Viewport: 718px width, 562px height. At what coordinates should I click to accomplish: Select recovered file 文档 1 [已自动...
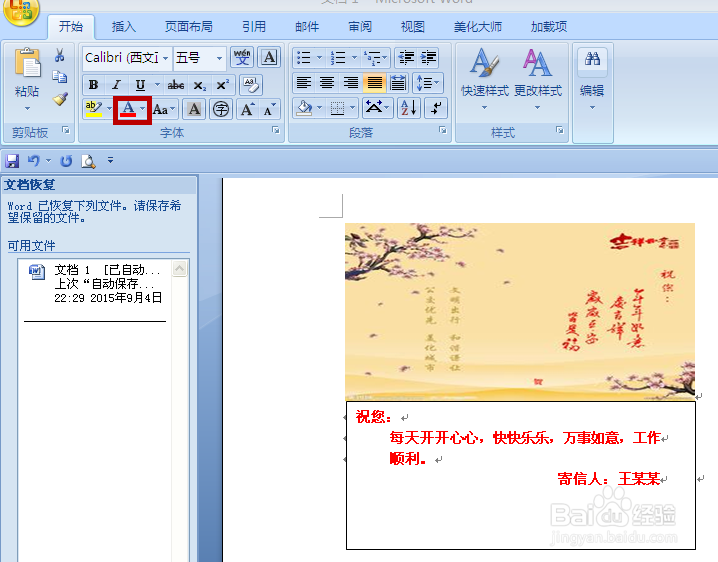pos(94,284)
